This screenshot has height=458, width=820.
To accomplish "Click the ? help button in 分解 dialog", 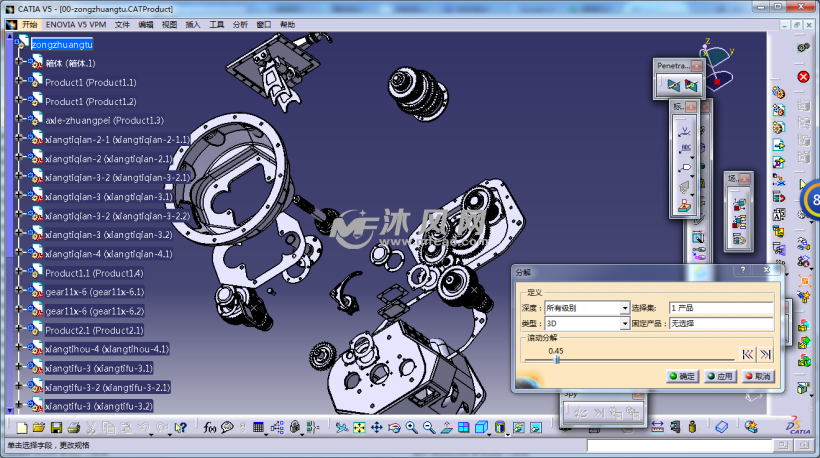I will pos(743,270).
